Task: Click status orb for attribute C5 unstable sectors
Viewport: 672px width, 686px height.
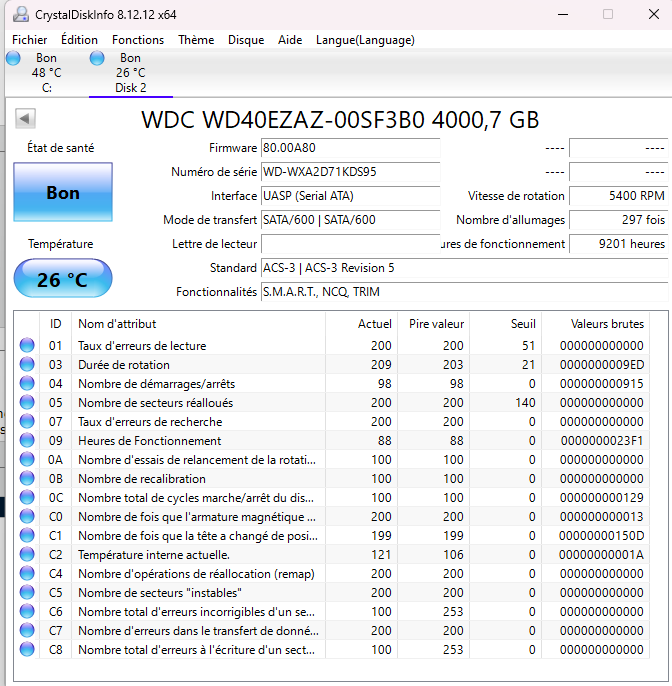Action: [27, 593]
